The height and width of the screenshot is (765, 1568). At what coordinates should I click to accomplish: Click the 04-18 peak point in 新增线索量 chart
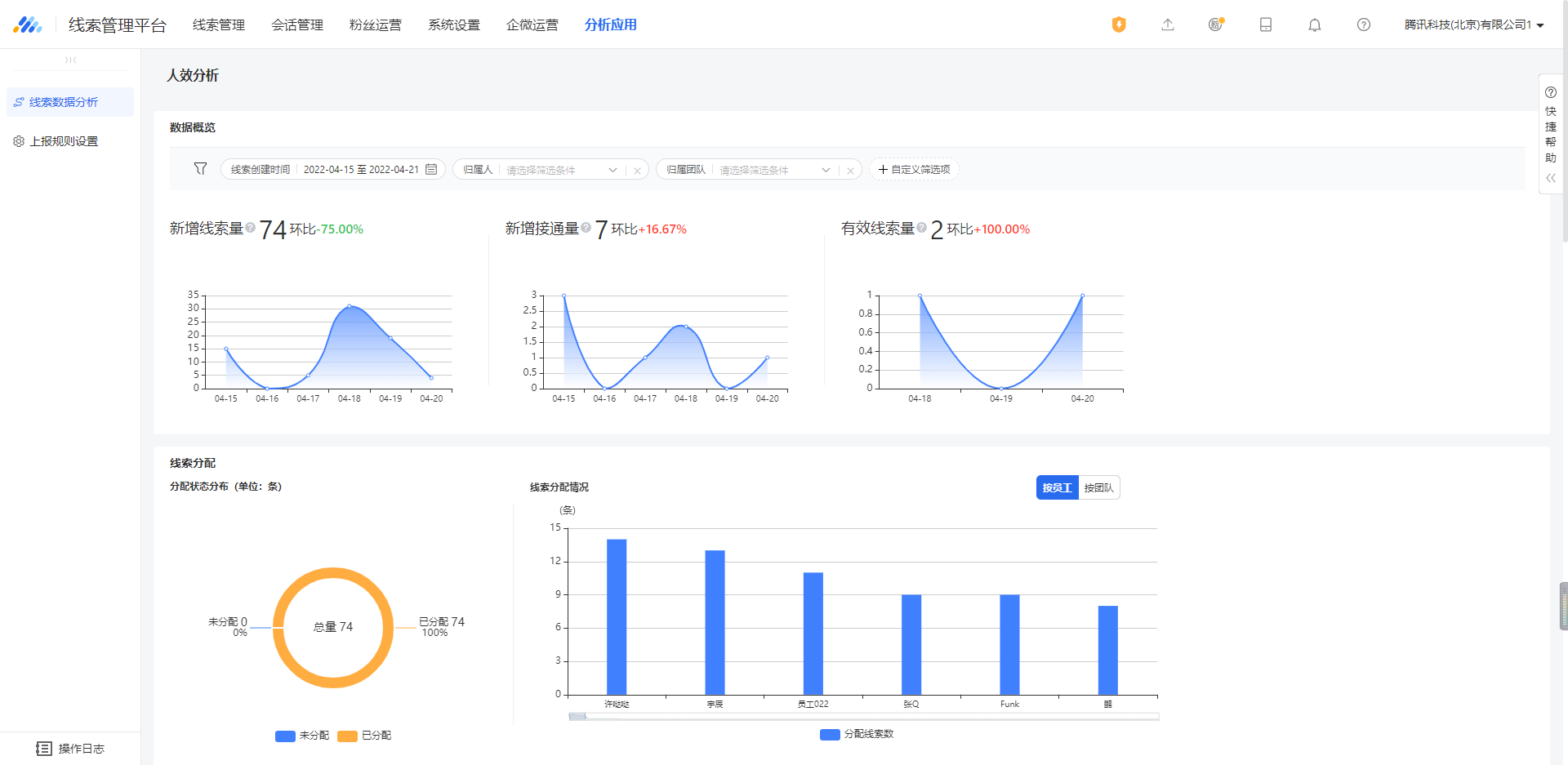pyautogui.click(x=350, y=306)
